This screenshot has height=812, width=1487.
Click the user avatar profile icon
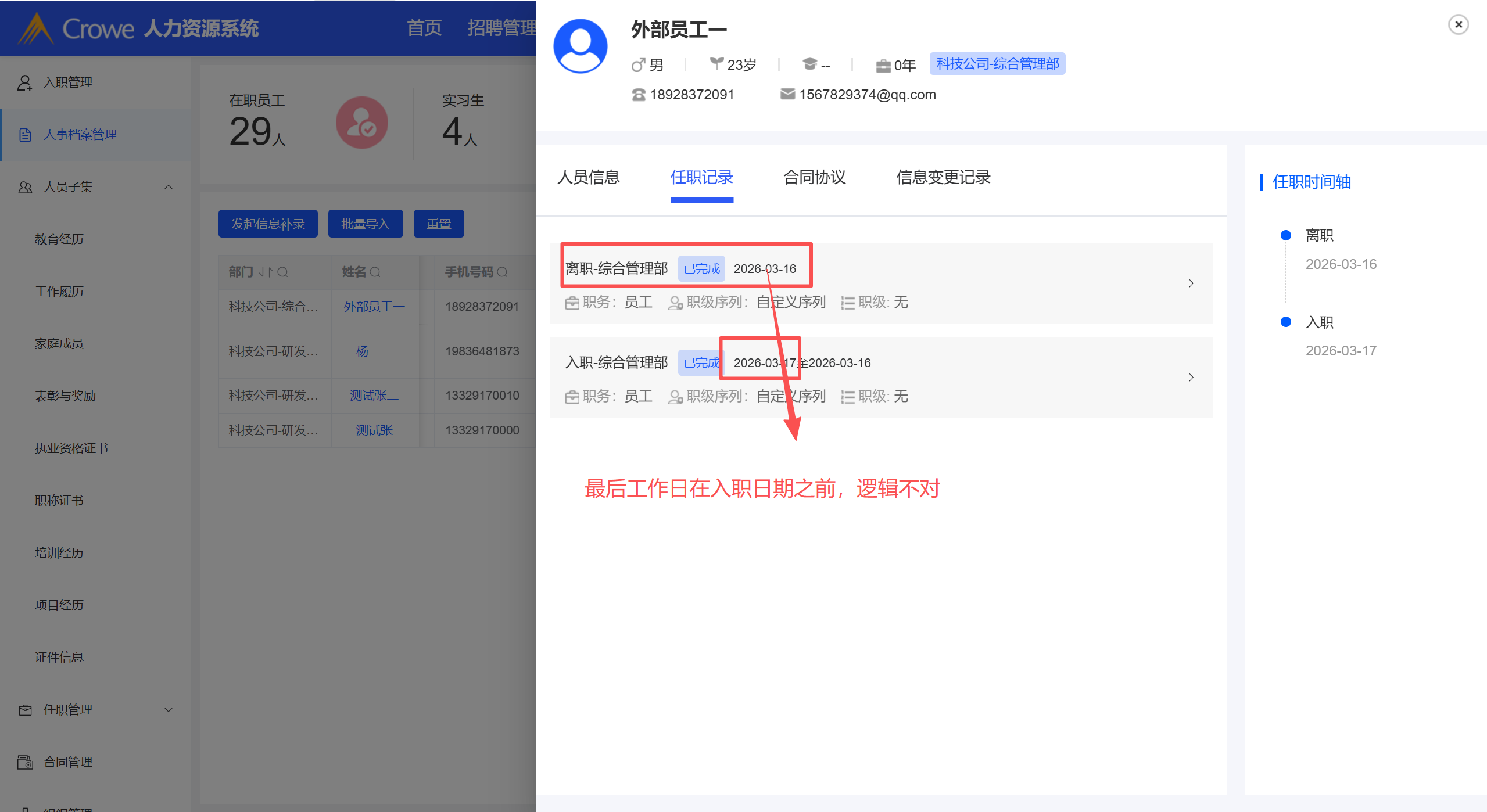coord(580,46)
